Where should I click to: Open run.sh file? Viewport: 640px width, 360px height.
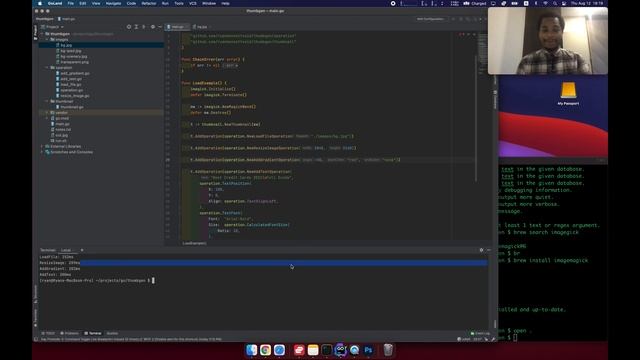59,141
